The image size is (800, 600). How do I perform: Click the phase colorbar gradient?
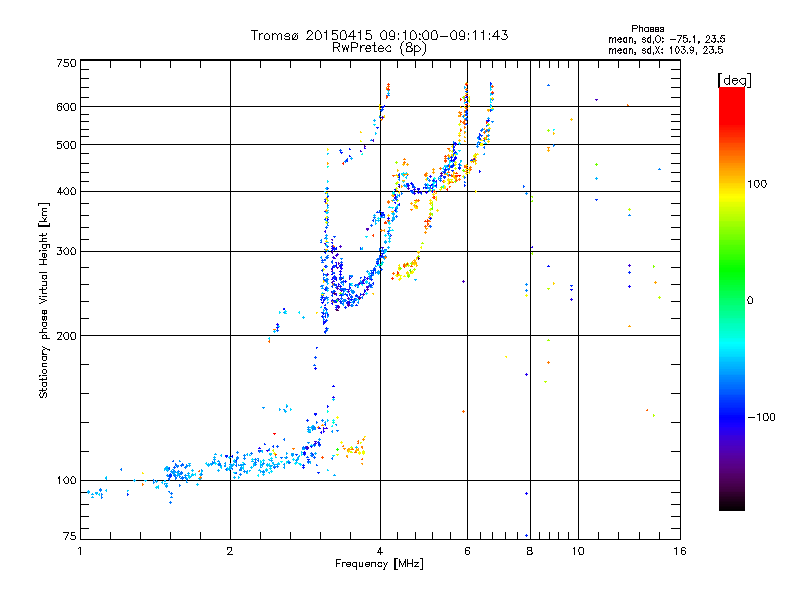(x=732, y=299)
